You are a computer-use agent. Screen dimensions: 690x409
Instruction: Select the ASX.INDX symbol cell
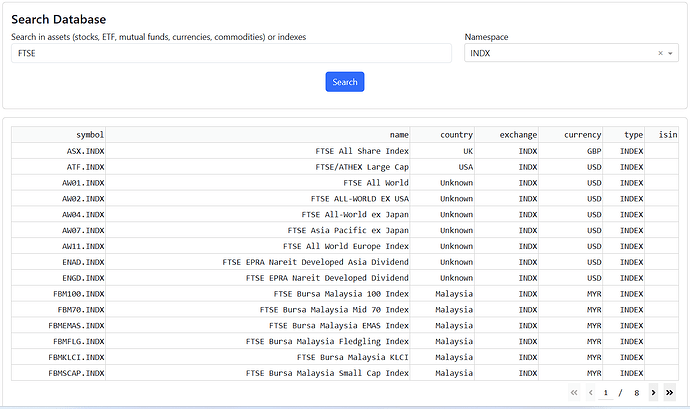click(58, 151)
